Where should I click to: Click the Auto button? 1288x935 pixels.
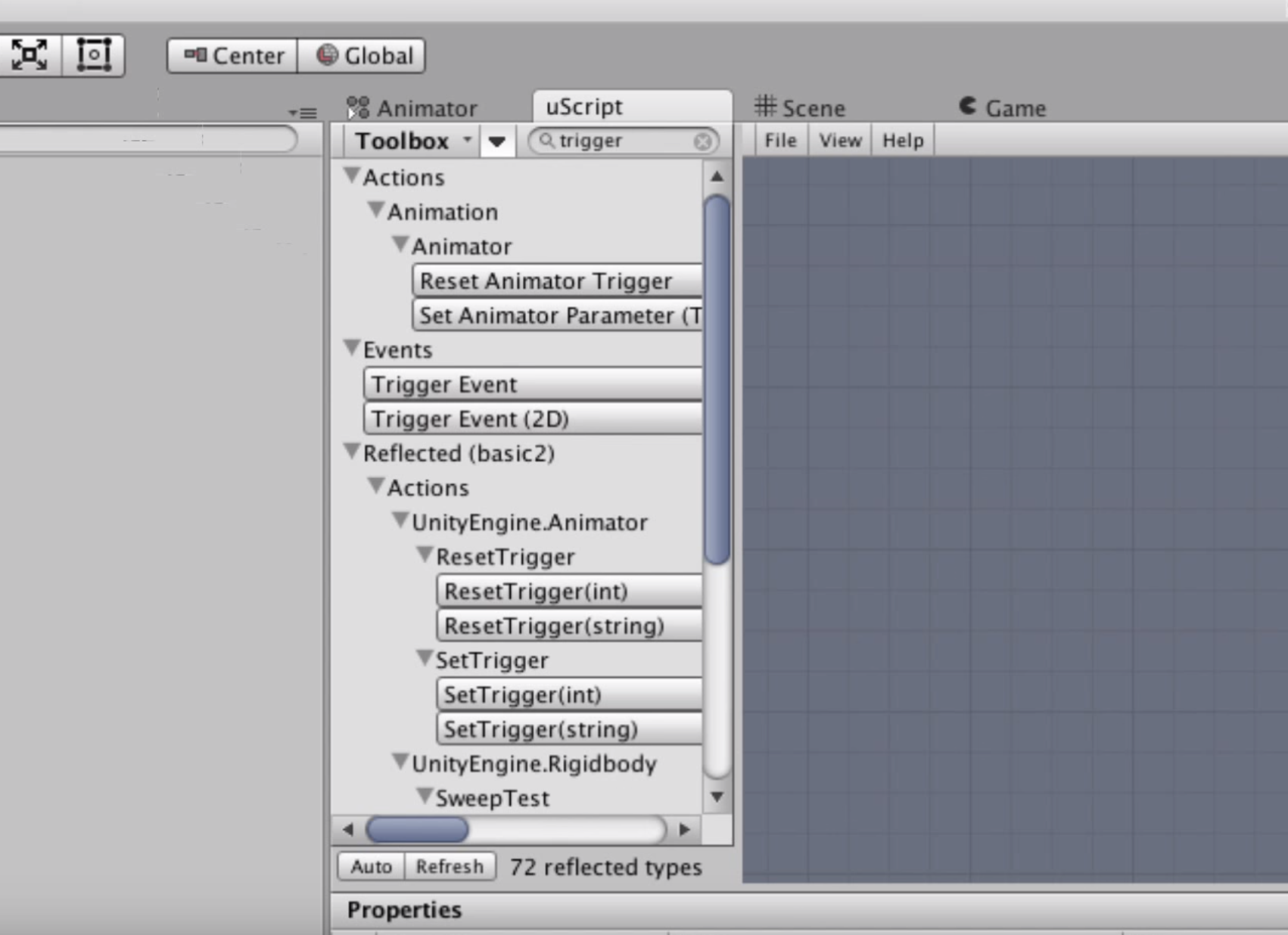coord(370,867)
